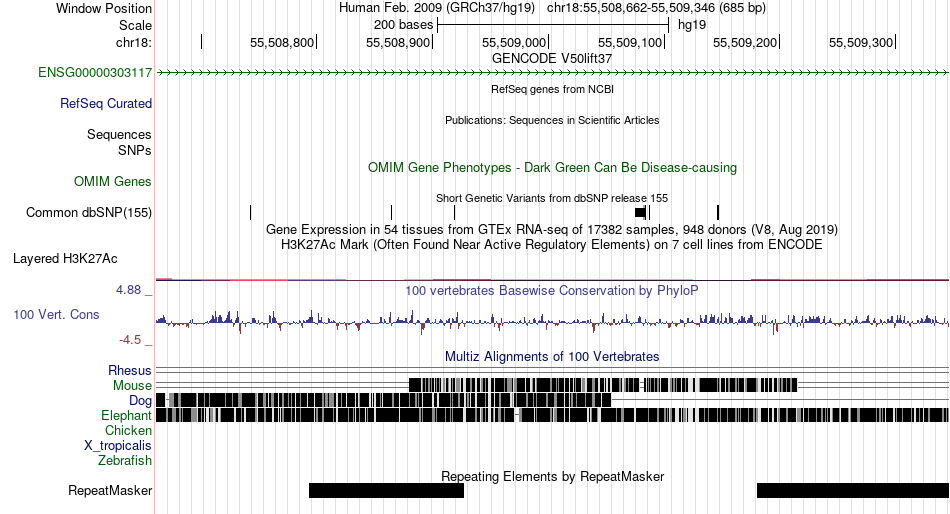
Task: Click the ENSG00000303117 gene label
Action: pyautogui.click(x=95, y=73)
